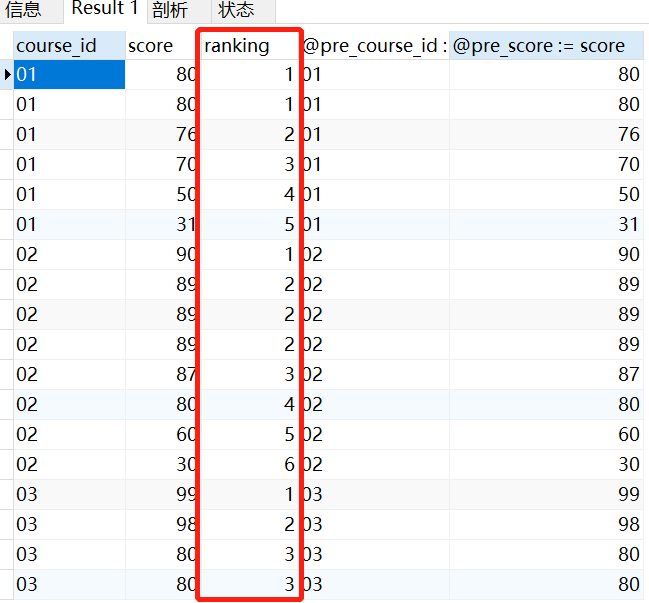This screenshot has height=603, width=649.
Task: Select score column cell with value 99
Action: pos(161,495)
